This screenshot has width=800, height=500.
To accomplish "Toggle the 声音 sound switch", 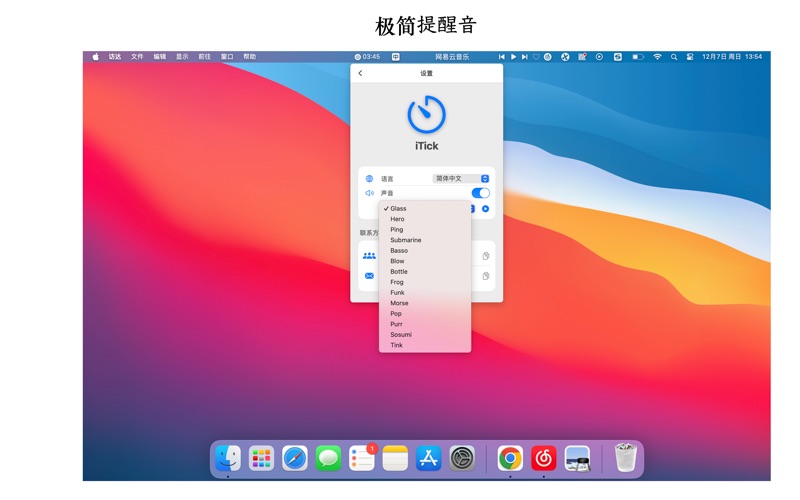I will (x=480, y=193).
